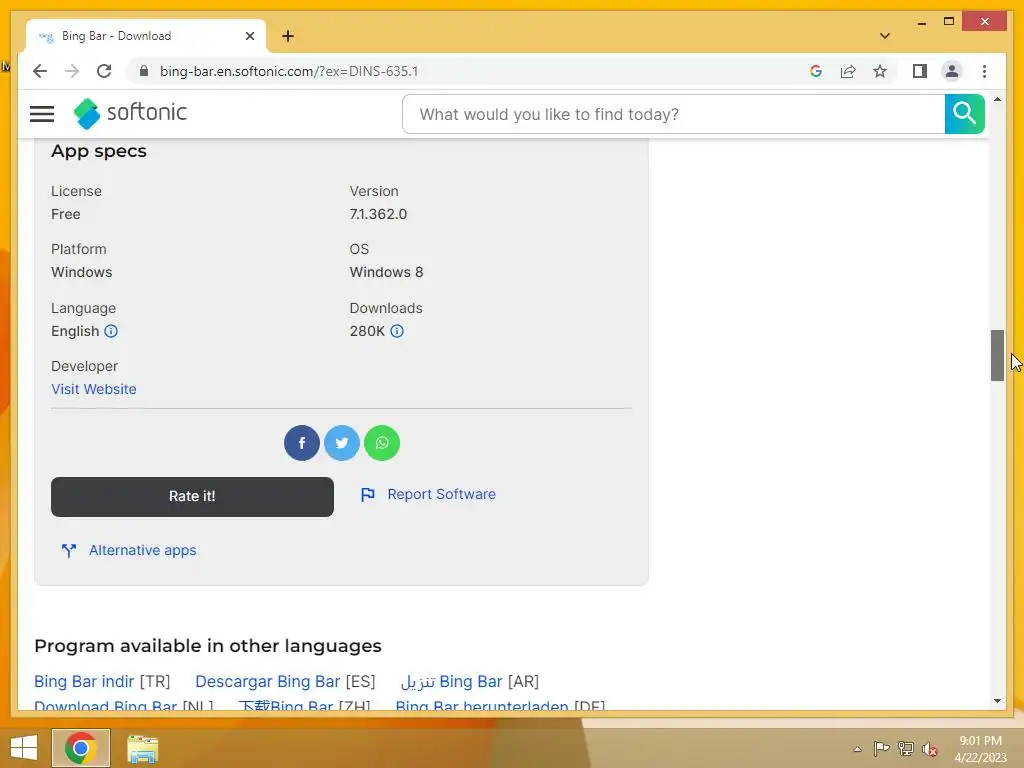View site information lock icon

[x=144, y=71]
